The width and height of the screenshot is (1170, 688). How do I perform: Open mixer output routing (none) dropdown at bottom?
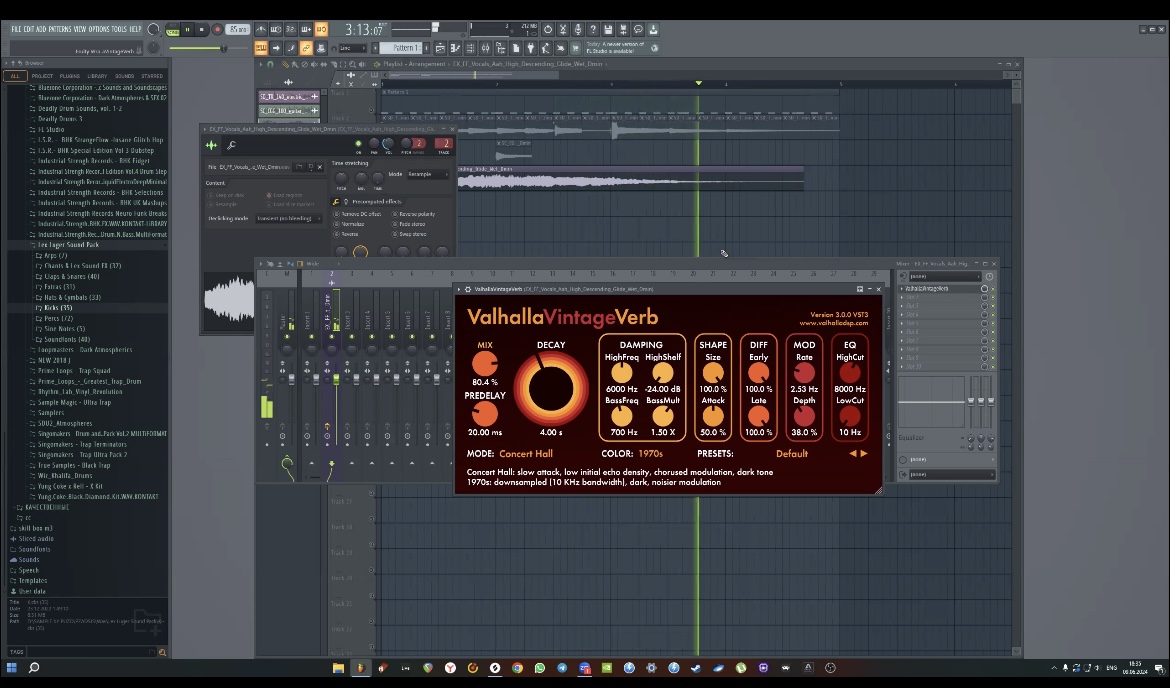[951, 474]
